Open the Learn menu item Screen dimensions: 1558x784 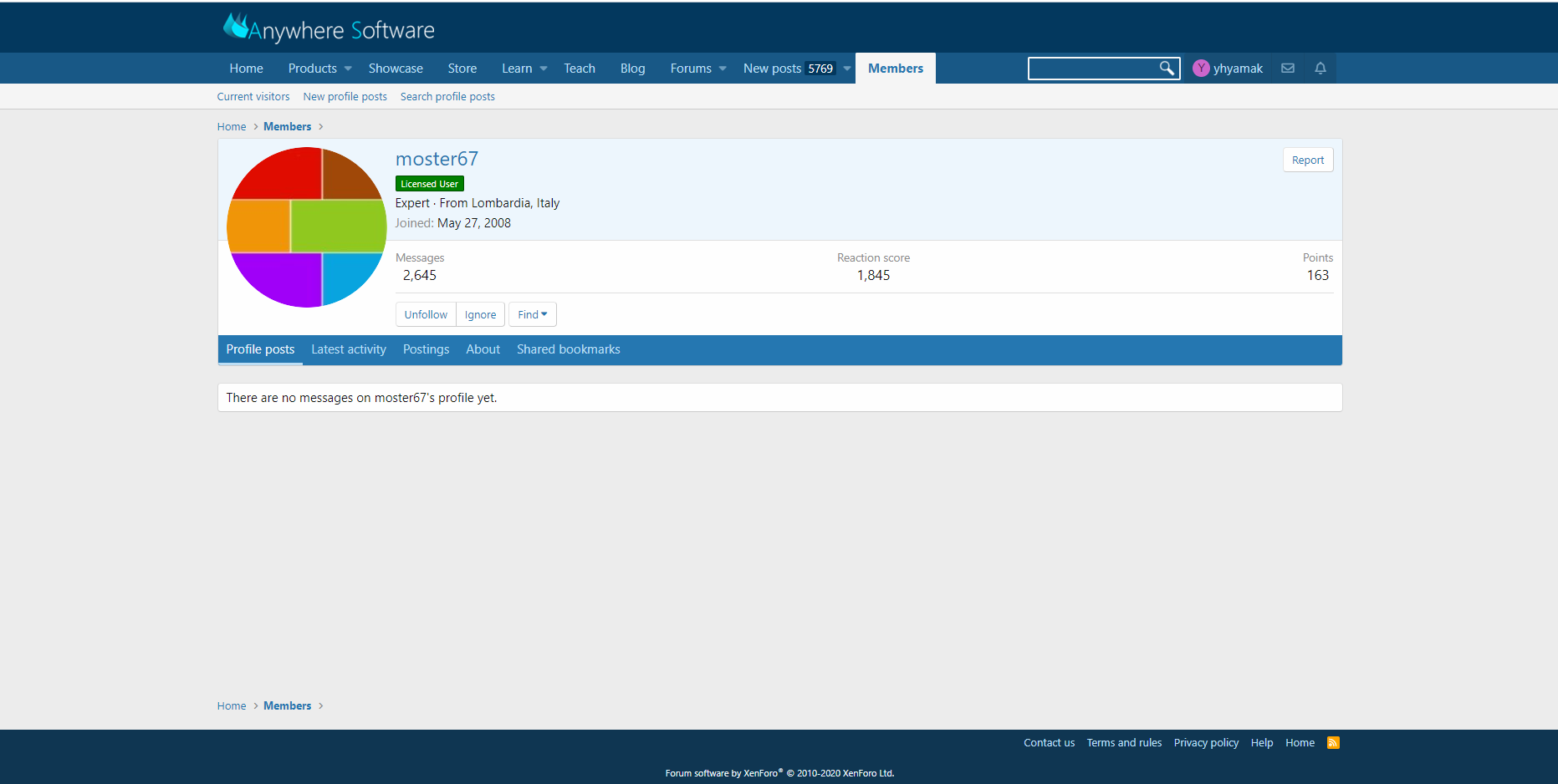[x=517, y=69]
